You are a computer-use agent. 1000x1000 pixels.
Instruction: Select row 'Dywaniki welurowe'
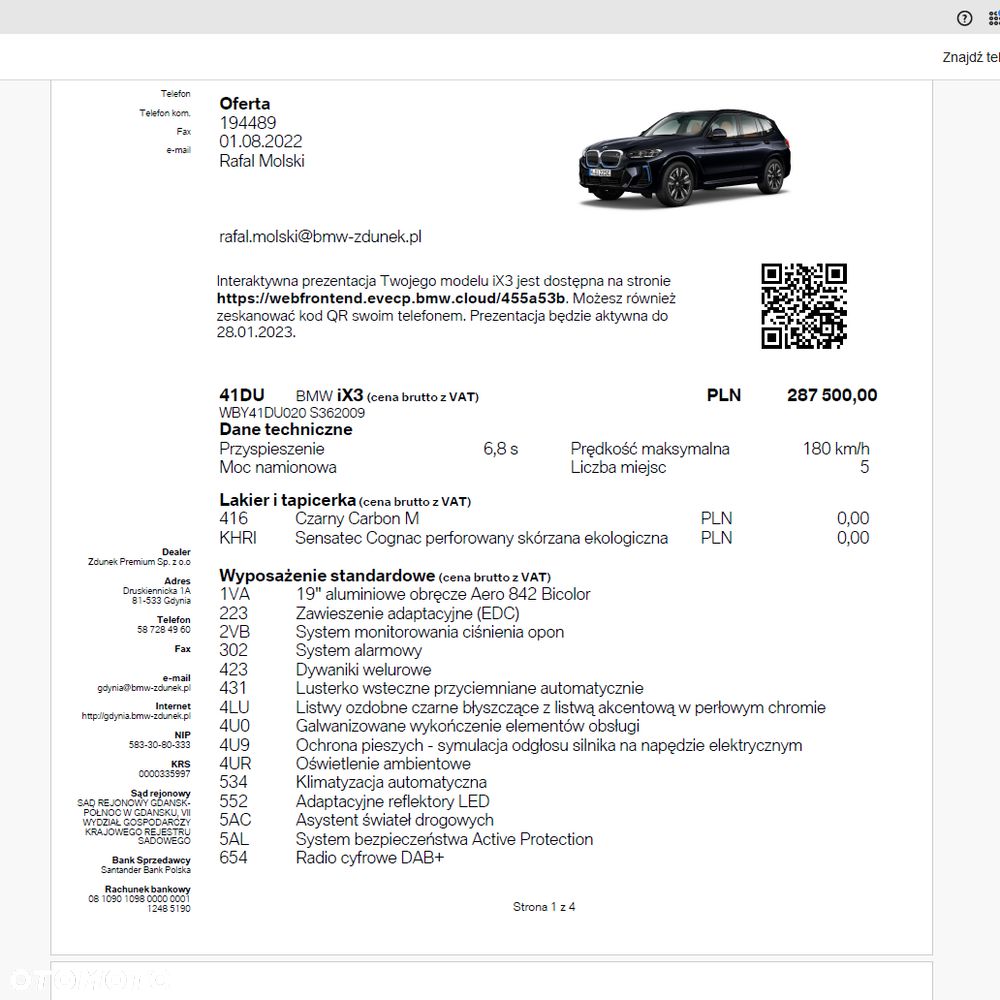coord(364,670)
